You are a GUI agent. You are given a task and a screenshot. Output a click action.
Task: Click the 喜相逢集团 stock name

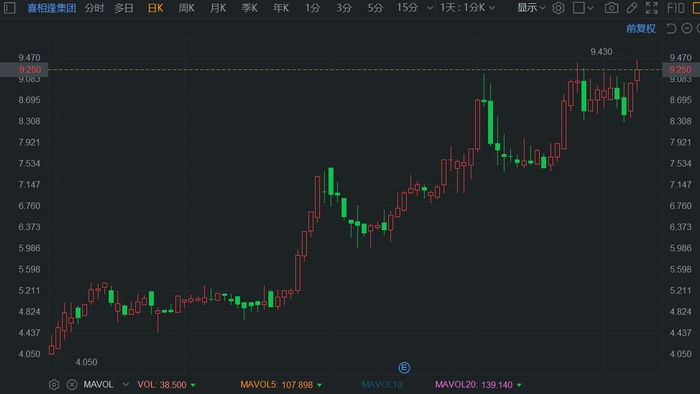click(x=52, y=8)
